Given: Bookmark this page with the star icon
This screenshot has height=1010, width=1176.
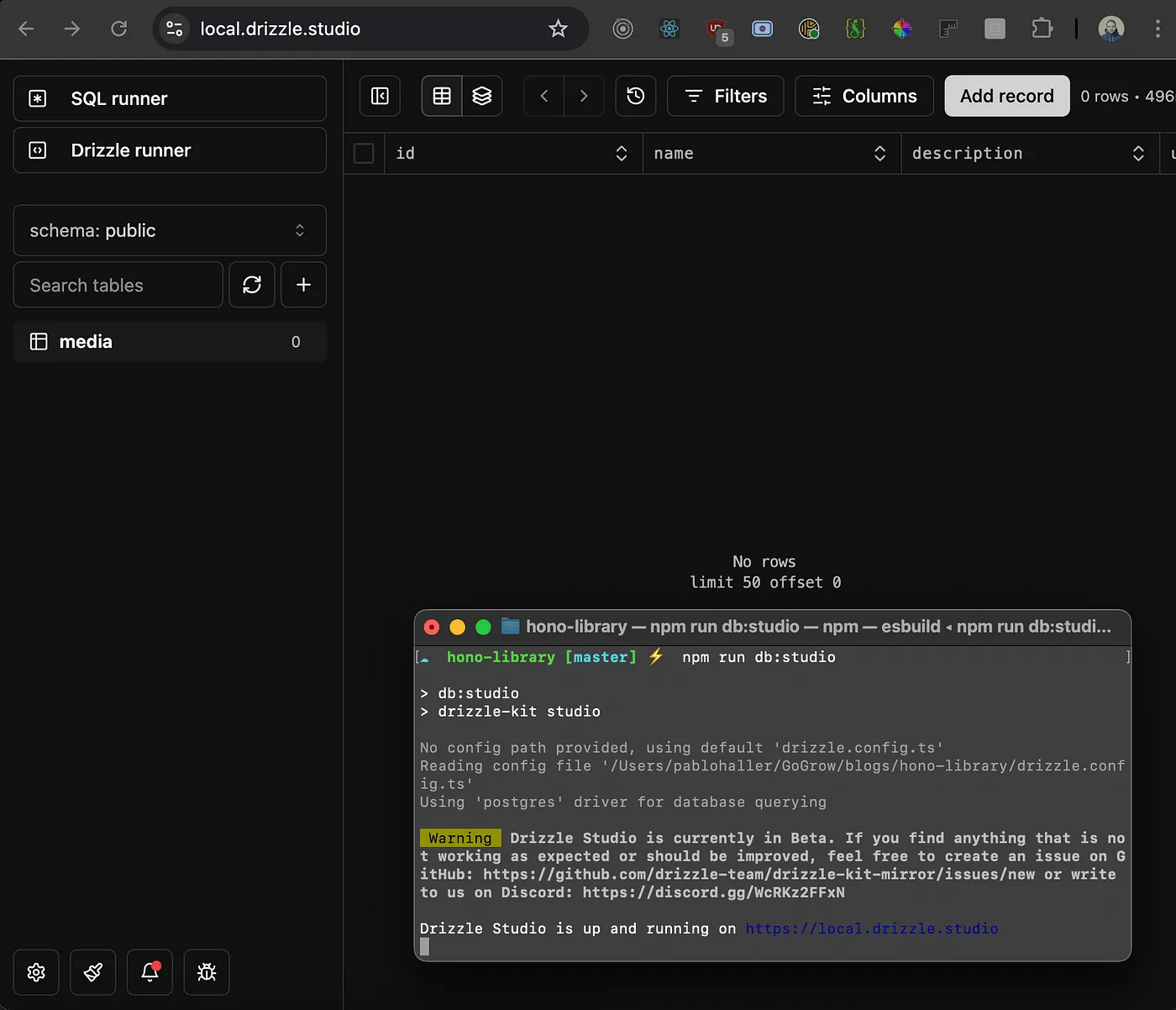Looking at the screenshot, I should coord(558,29).
